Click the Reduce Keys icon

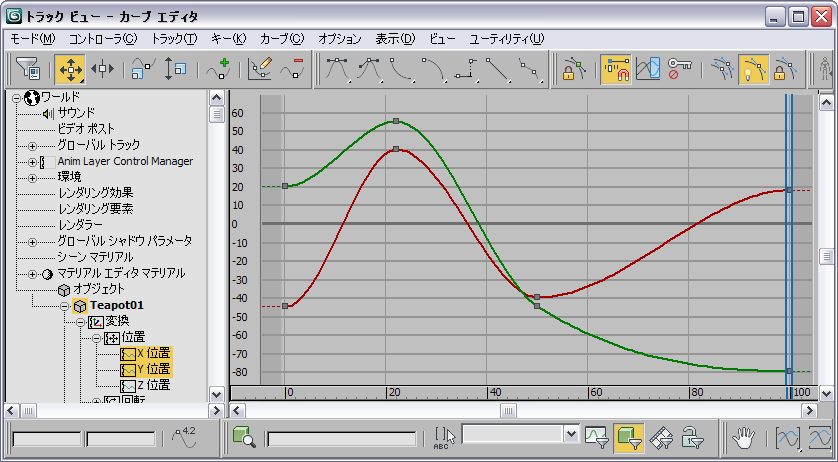pyautogui.click(x=292, y=70)
